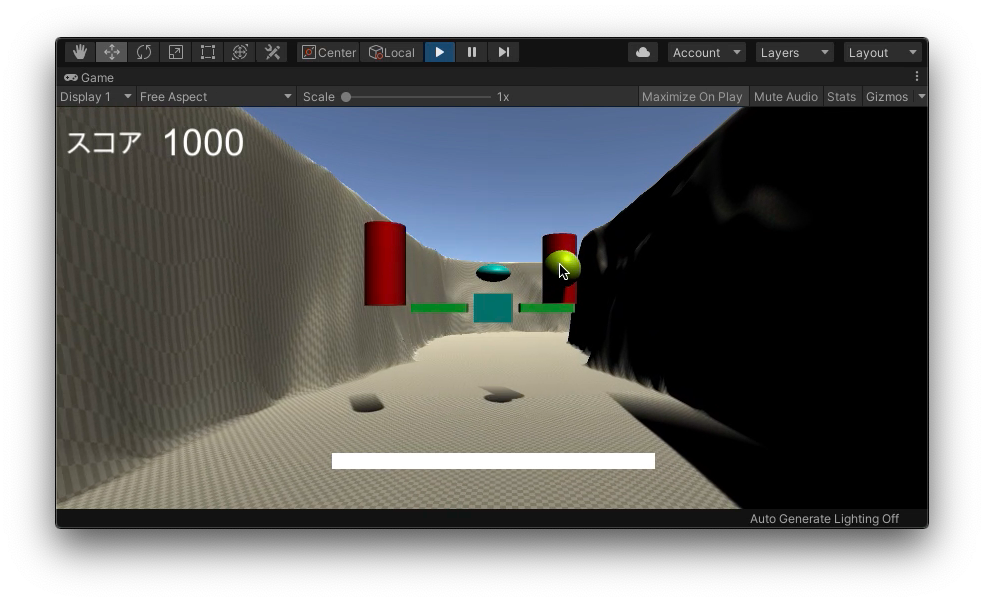Toggle Maximize On Play
984x602 pixels.
(x=692, y=97)
